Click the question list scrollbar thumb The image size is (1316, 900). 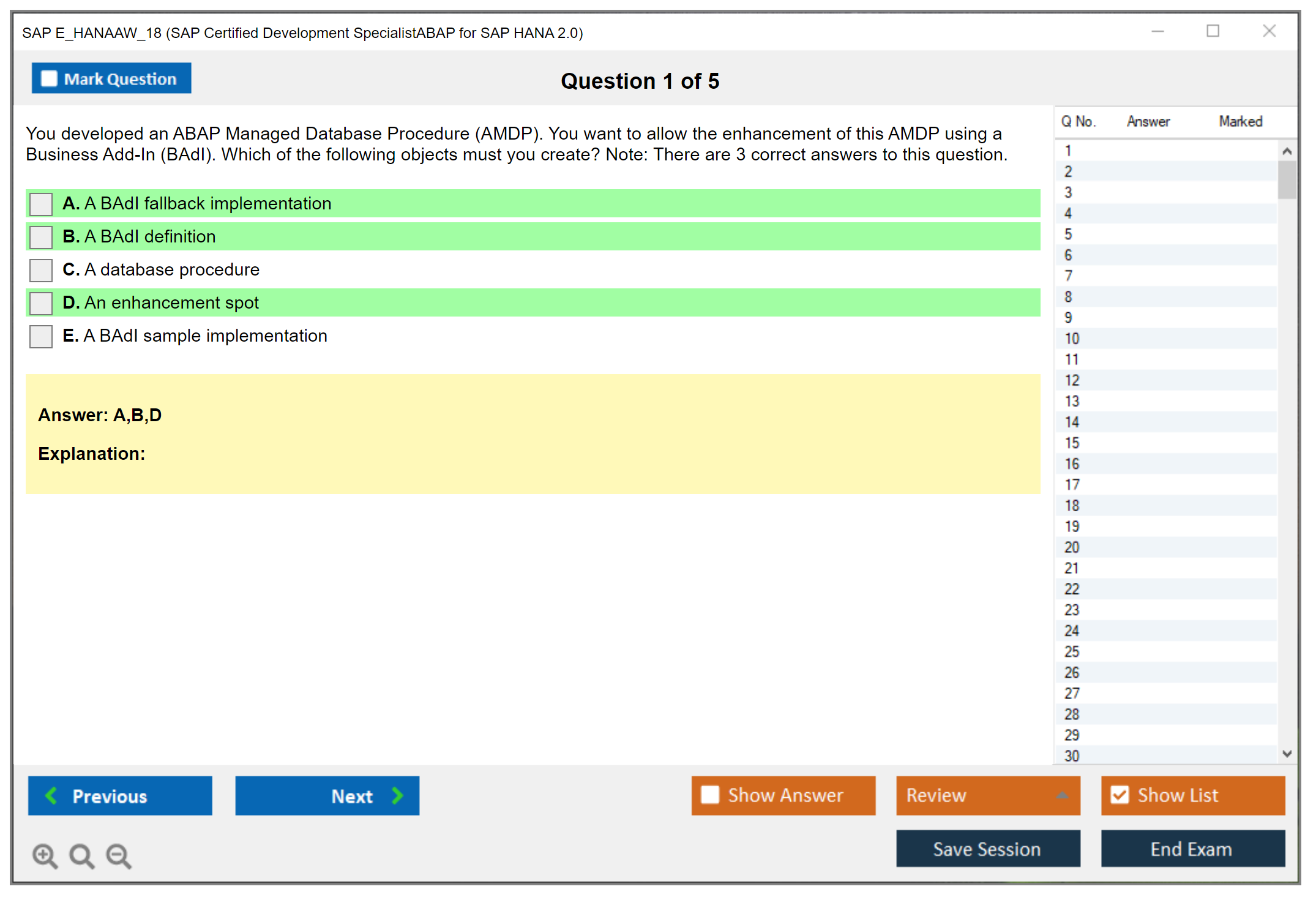(x=1287, y=179)
